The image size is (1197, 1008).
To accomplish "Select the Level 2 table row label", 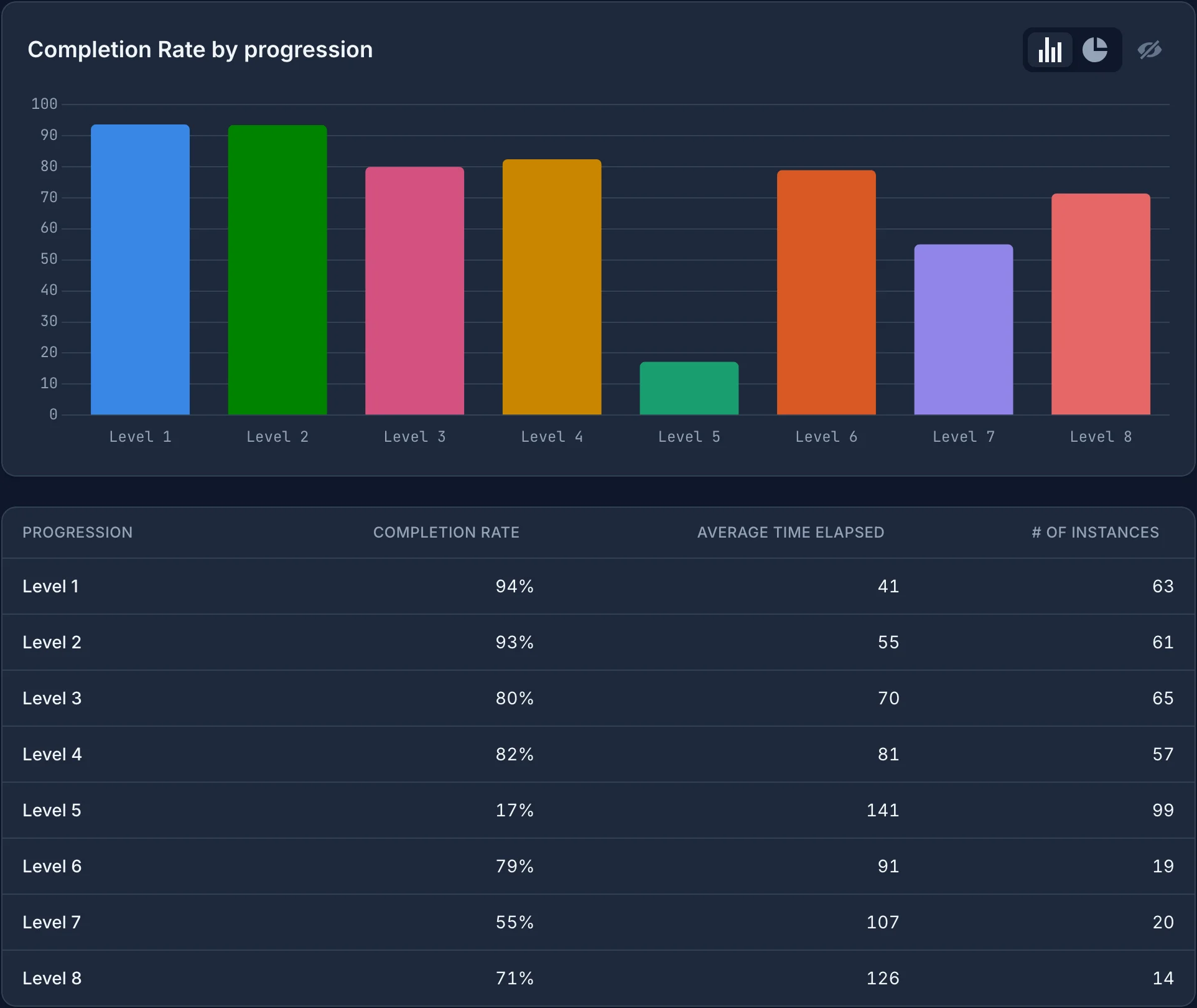I will point(52,642).
